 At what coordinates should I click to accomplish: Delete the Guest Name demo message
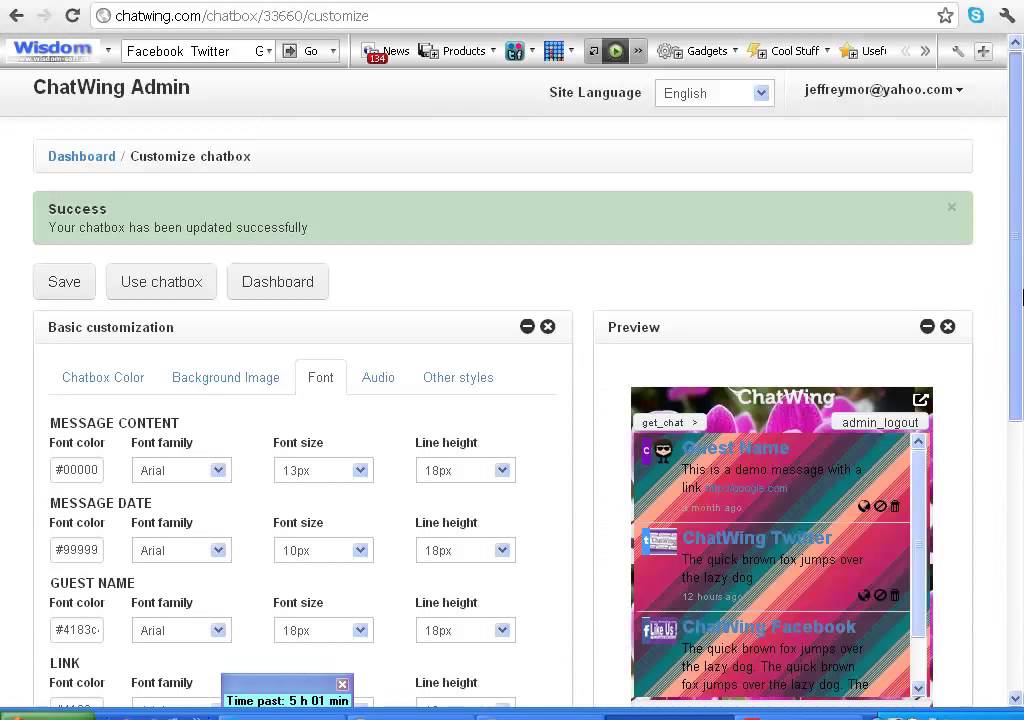(x=895, y=506)
